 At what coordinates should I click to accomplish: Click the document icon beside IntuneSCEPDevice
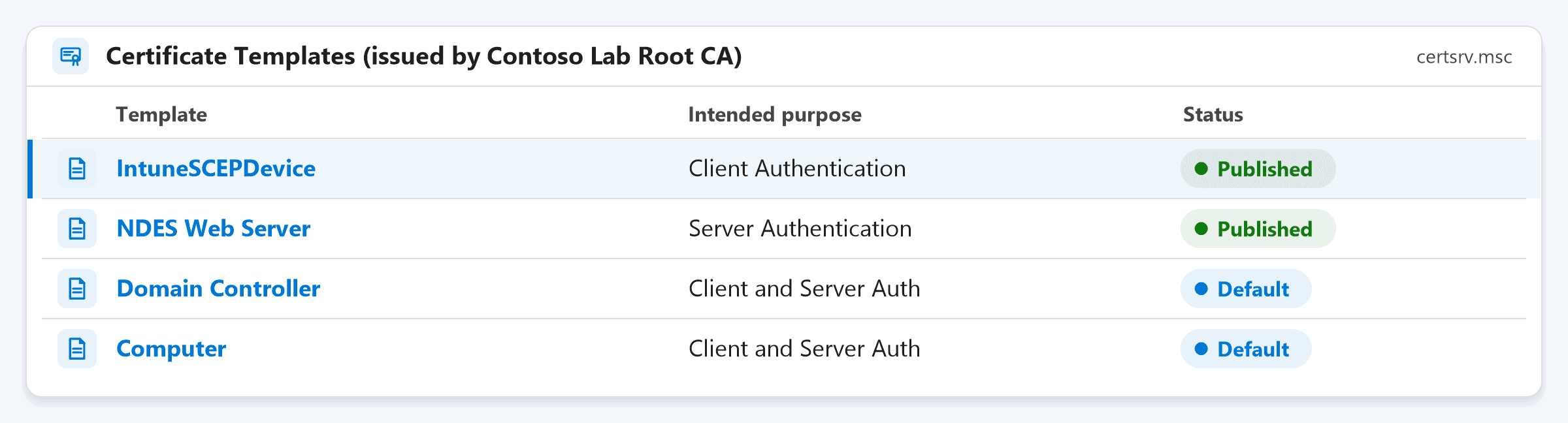tap(77, 168)
